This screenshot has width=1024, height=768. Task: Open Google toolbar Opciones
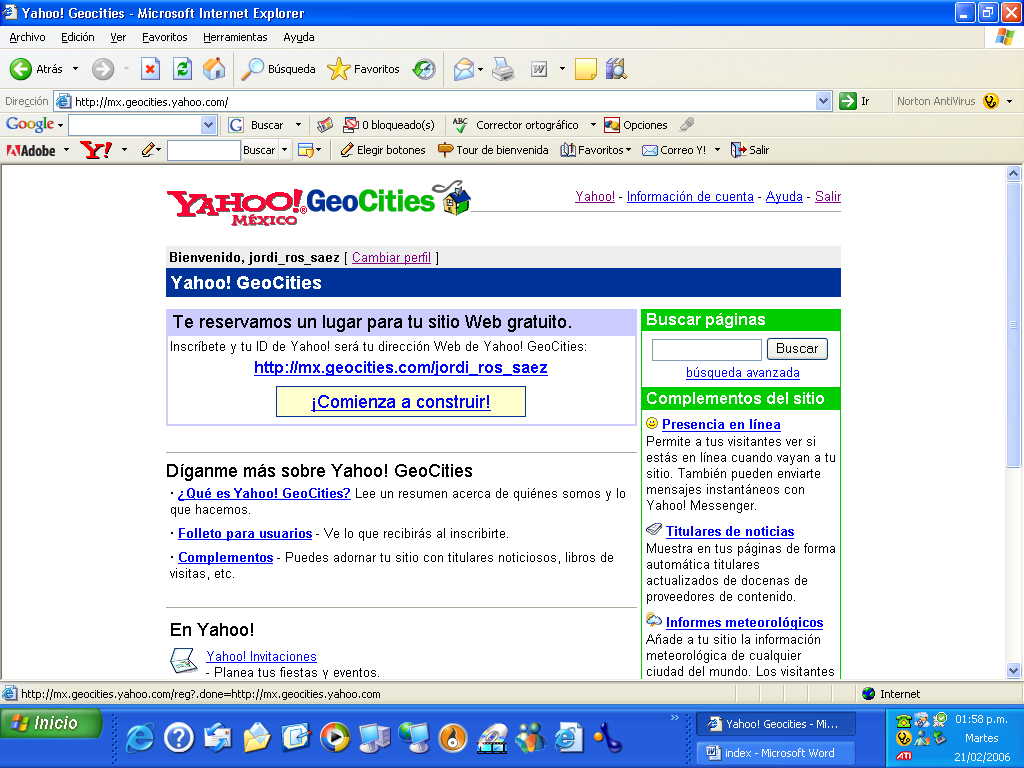pyautogui.click(x=635, y=125)
